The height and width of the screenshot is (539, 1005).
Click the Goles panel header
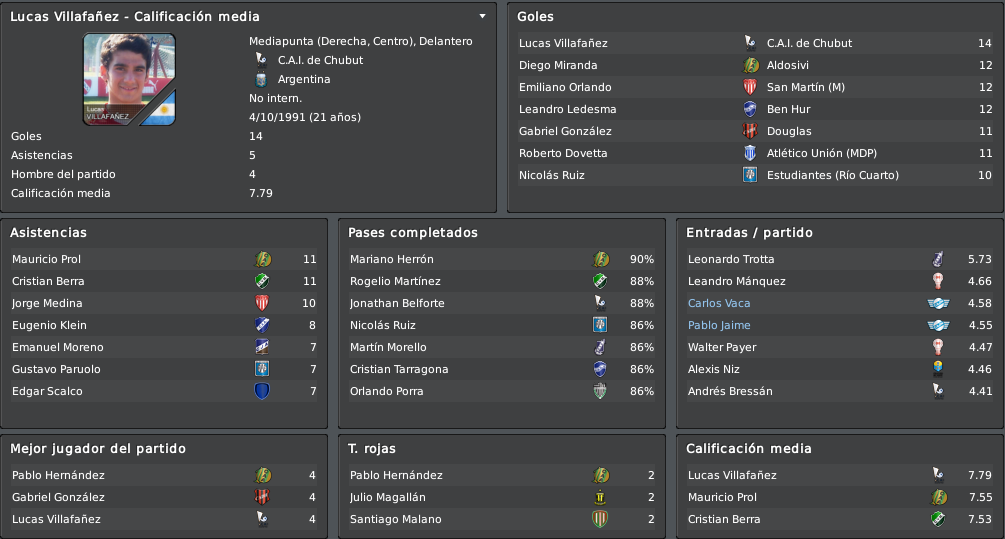[535, 17]
